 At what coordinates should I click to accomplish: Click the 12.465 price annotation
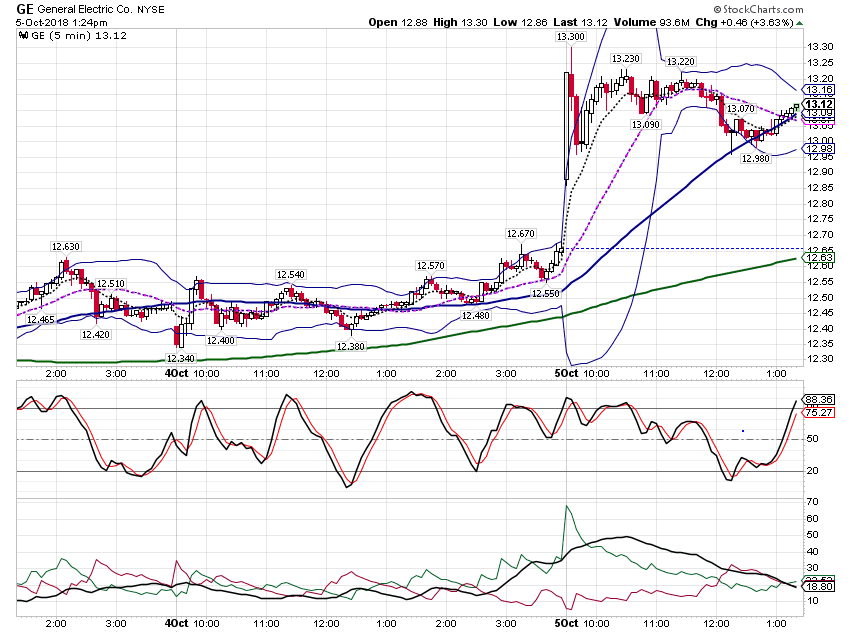pos(41,320)
